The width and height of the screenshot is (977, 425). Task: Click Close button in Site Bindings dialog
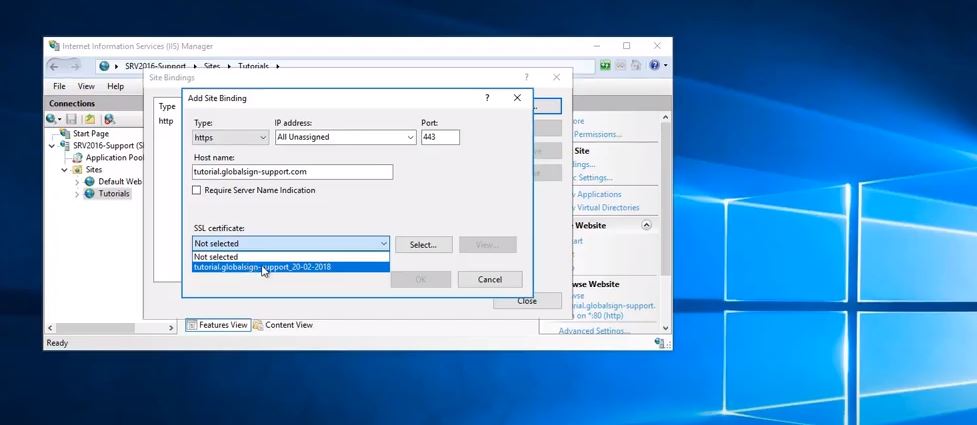click(x=527, y=301)
